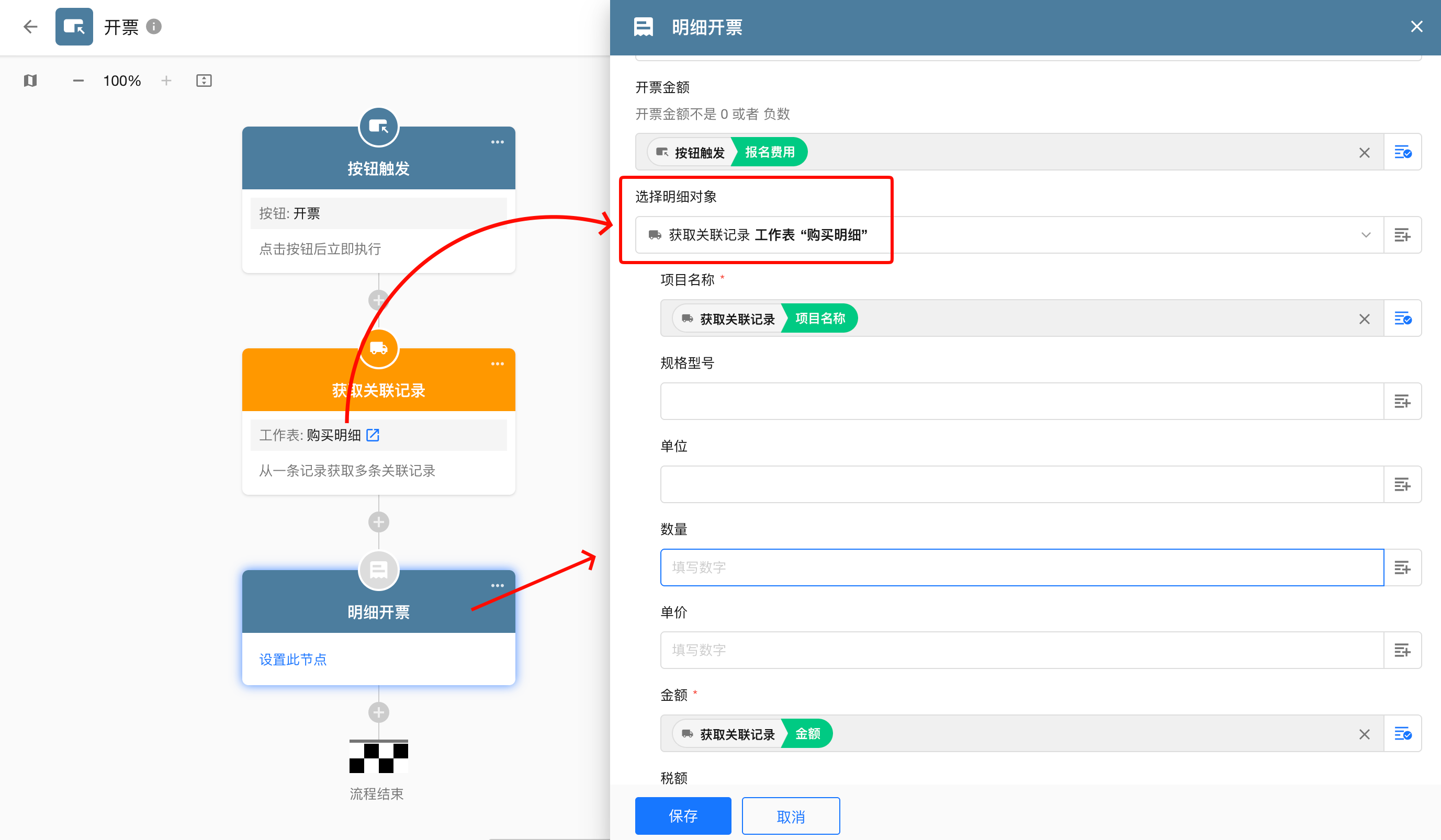Open the field selector for 规格型号
This screenshot has height=840, width=1441.
[x=1402, y=401]
